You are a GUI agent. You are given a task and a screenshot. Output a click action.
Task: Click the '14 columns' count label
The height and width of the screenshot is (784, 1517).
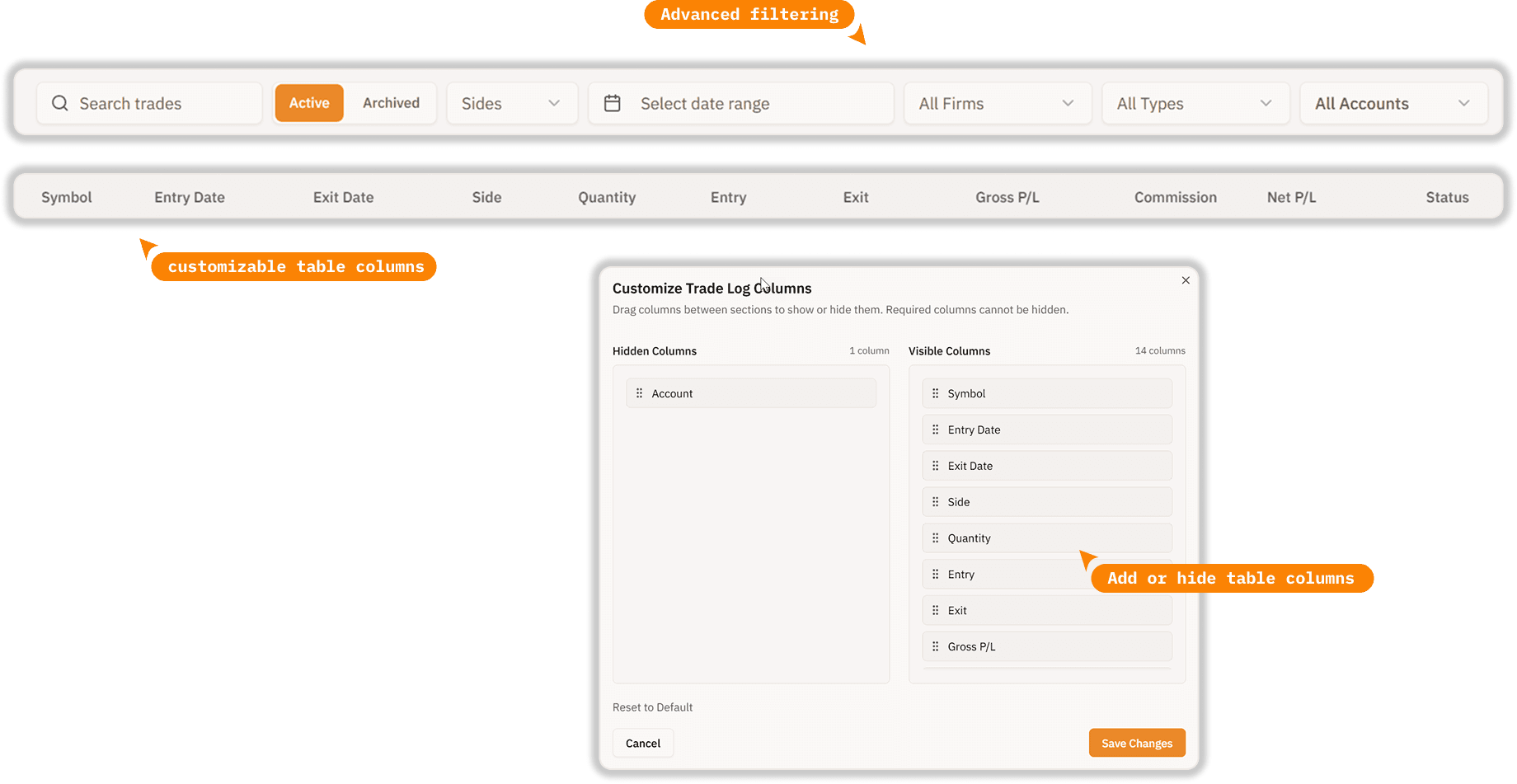(1160, 350)
